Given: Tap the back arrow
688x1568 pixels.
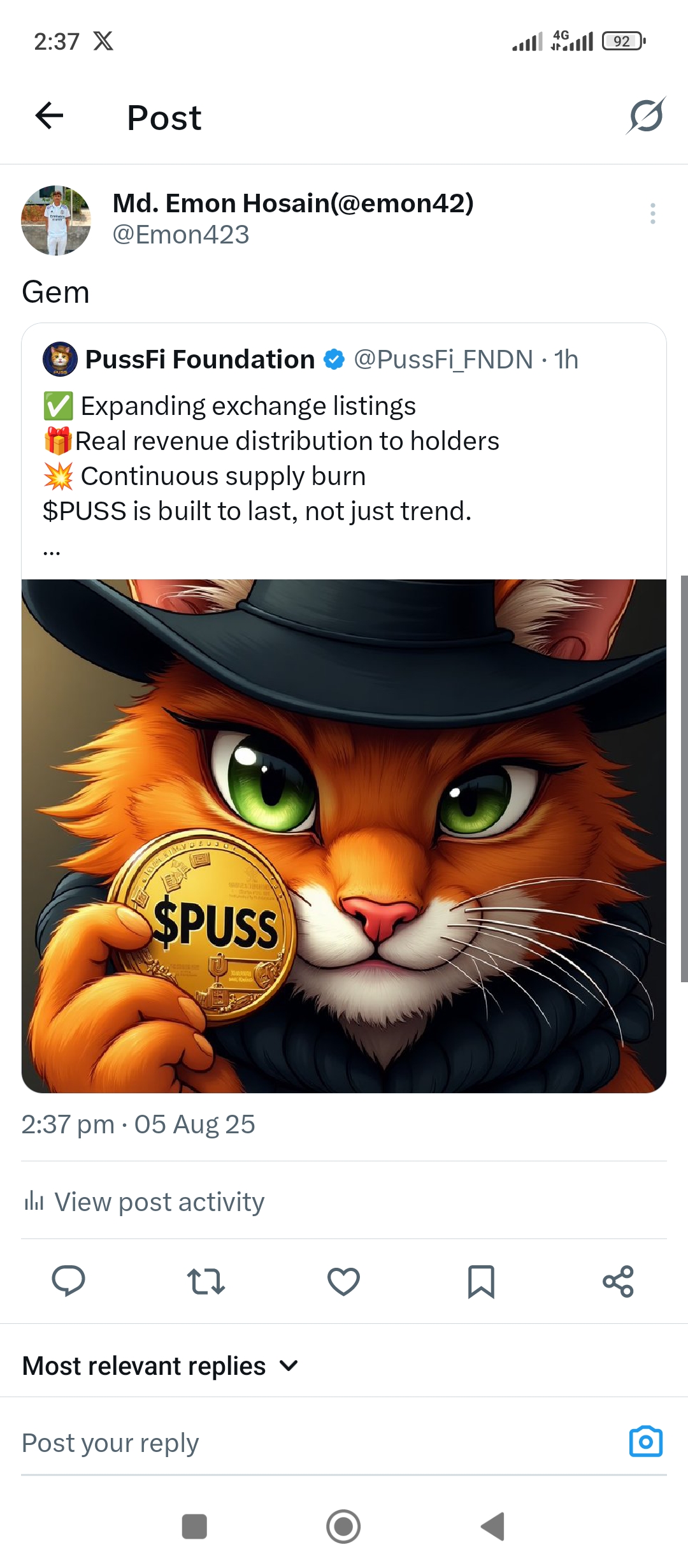Looking at the screenshot, I should pos(49,115).
